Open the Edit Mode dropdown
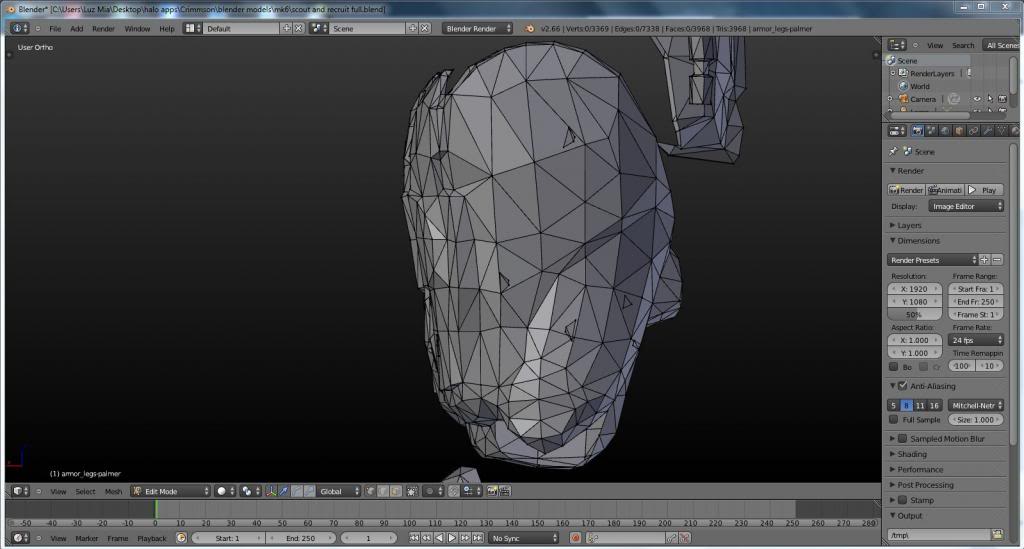 pyautogui.click(x=170, y=491)
